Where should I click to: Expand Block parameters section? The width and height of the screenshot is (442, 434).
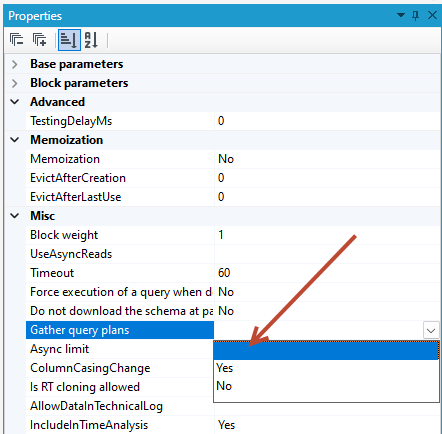tap(14, 83)
